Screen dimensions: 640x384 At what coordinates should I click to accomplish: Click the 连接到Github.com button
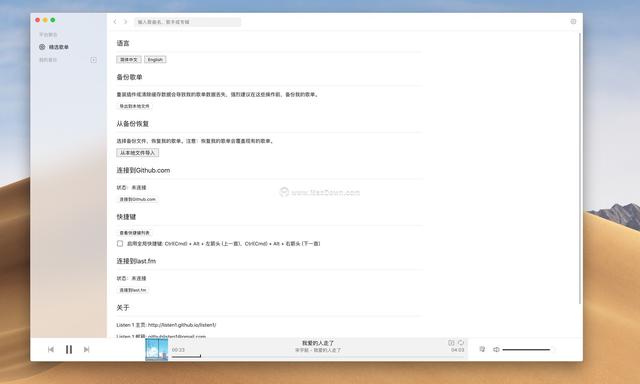pos(138,199)
